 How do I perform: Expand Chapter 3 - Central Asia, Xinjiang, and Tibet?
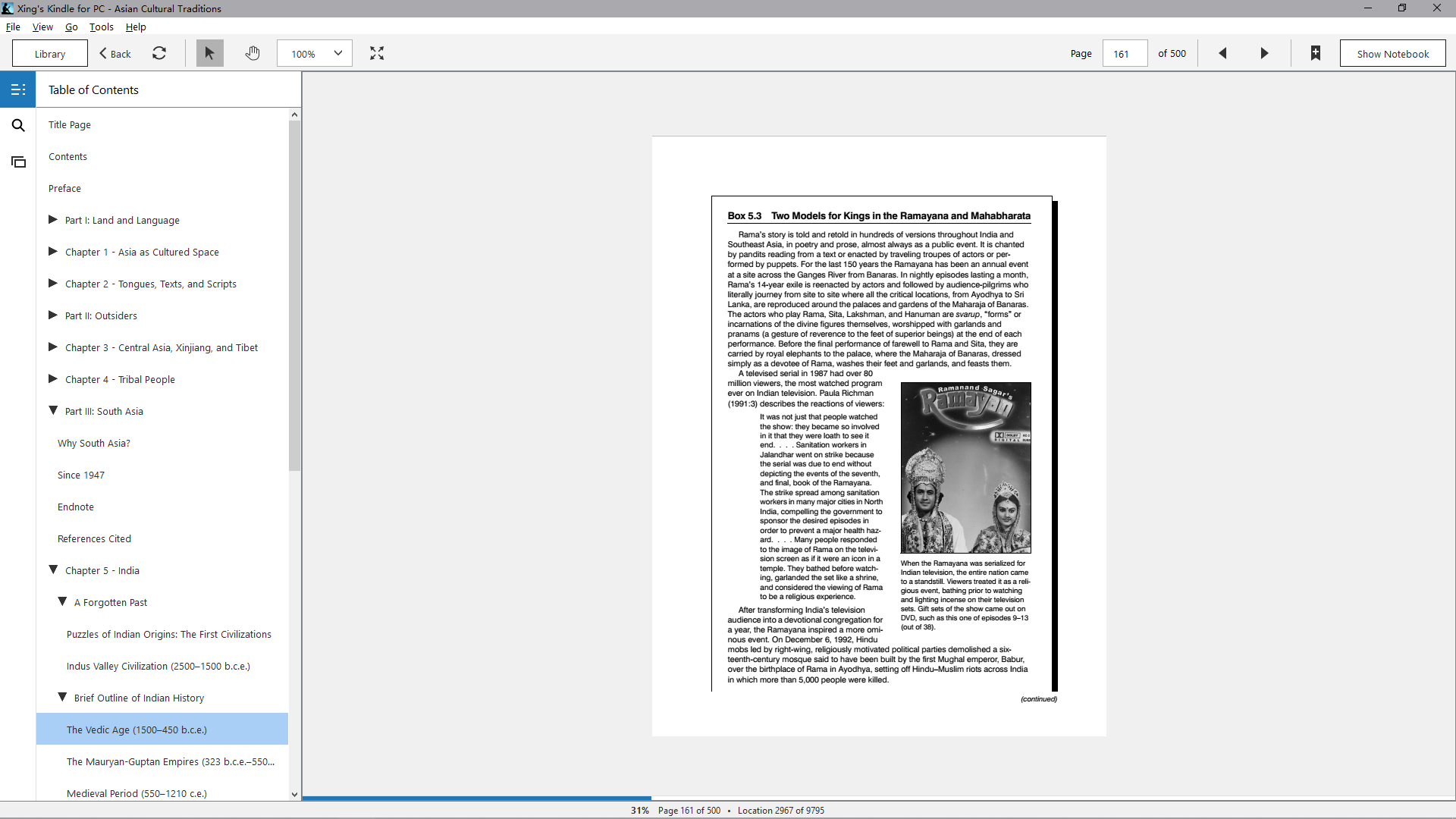[53, 347]
